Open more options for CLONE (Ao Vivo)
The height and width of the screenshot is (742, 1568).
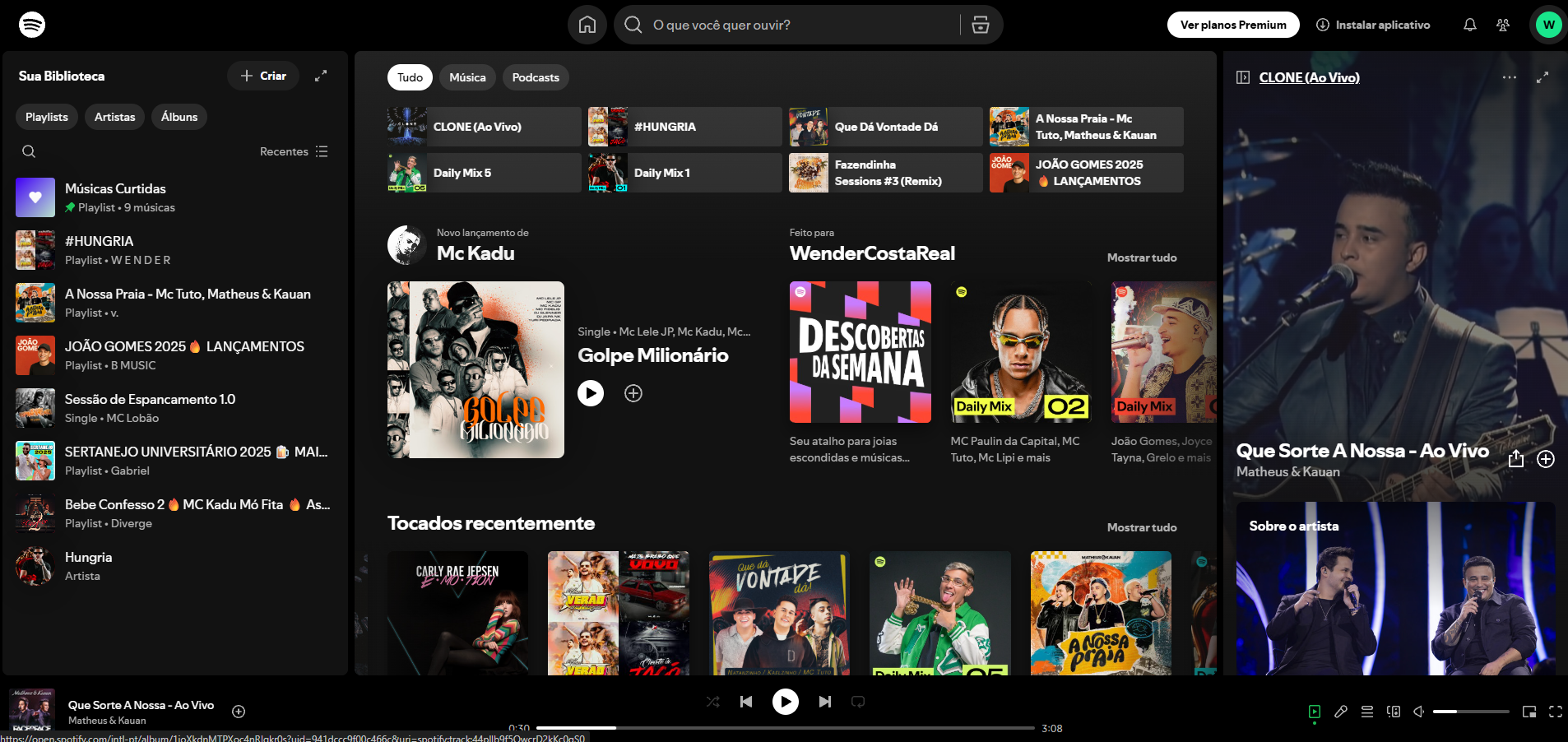point(1509,77)
